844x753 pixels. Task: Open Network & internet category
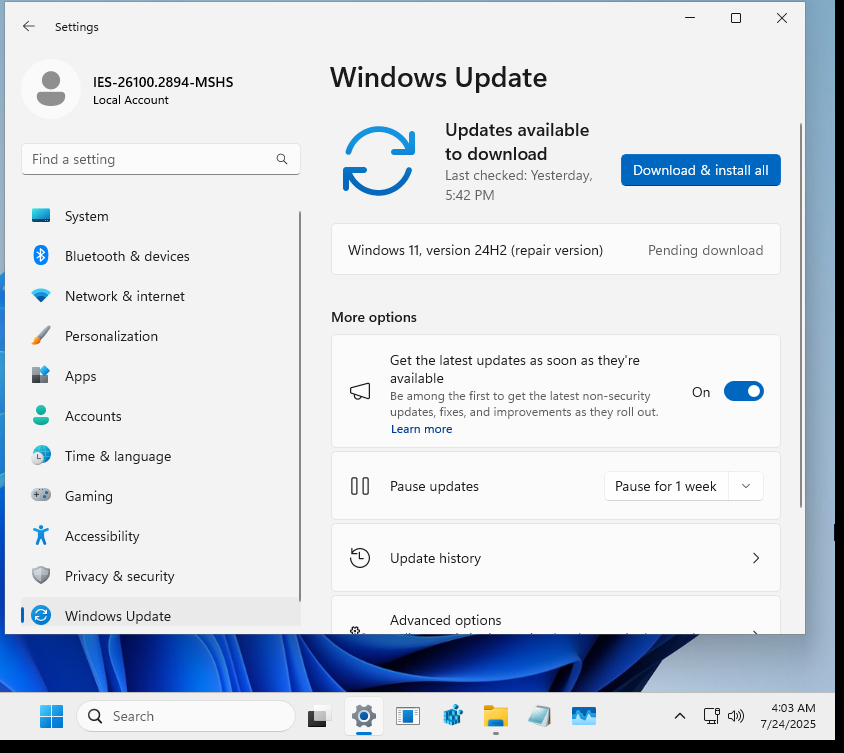point(160,296)
